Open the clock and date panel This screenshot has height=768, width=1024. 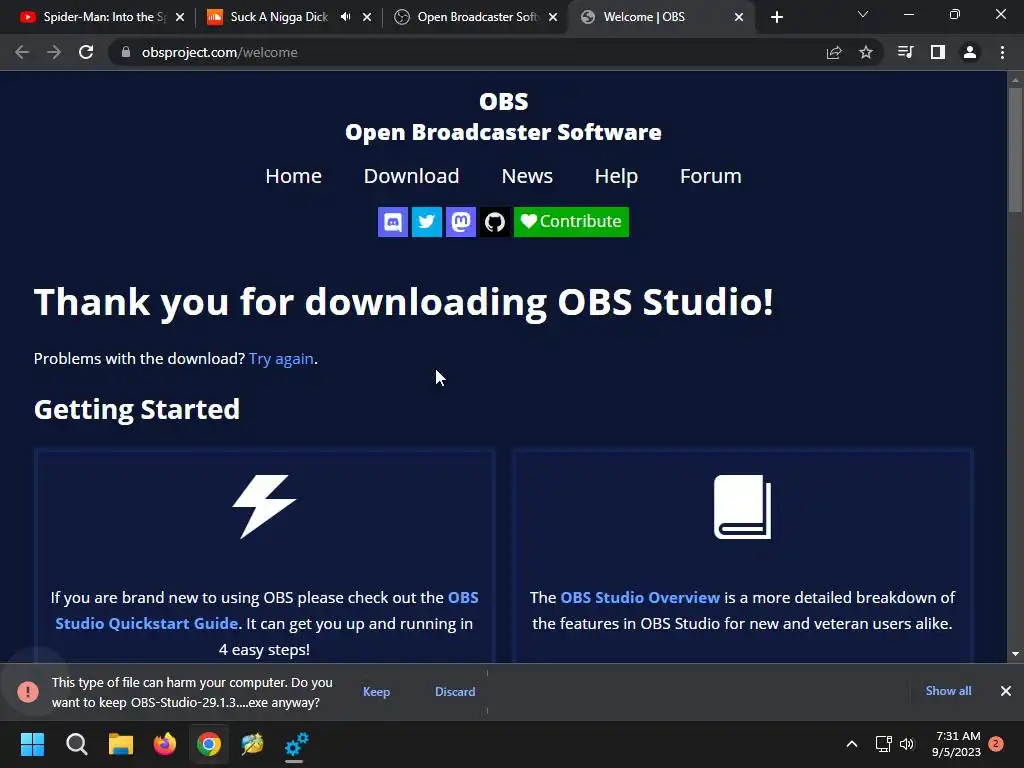(x=957, y=744)
